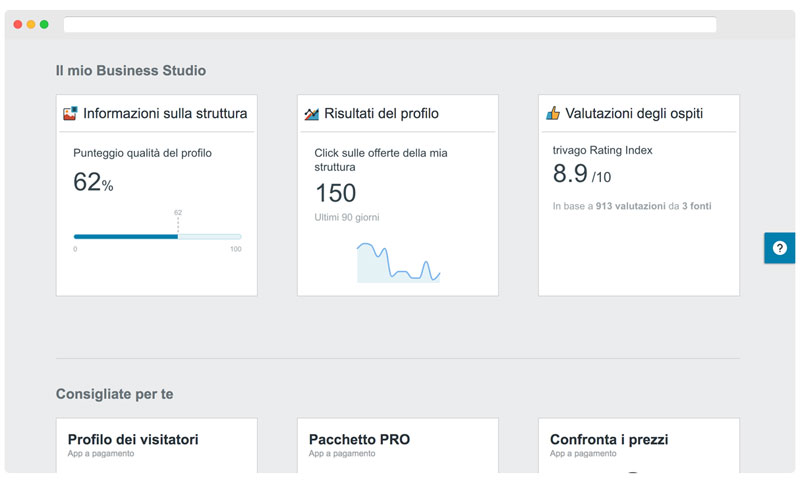The width and height of the screenshot is (800, 483).
Task: Click the 913 valutazioni text
Action: pos(631,206)
